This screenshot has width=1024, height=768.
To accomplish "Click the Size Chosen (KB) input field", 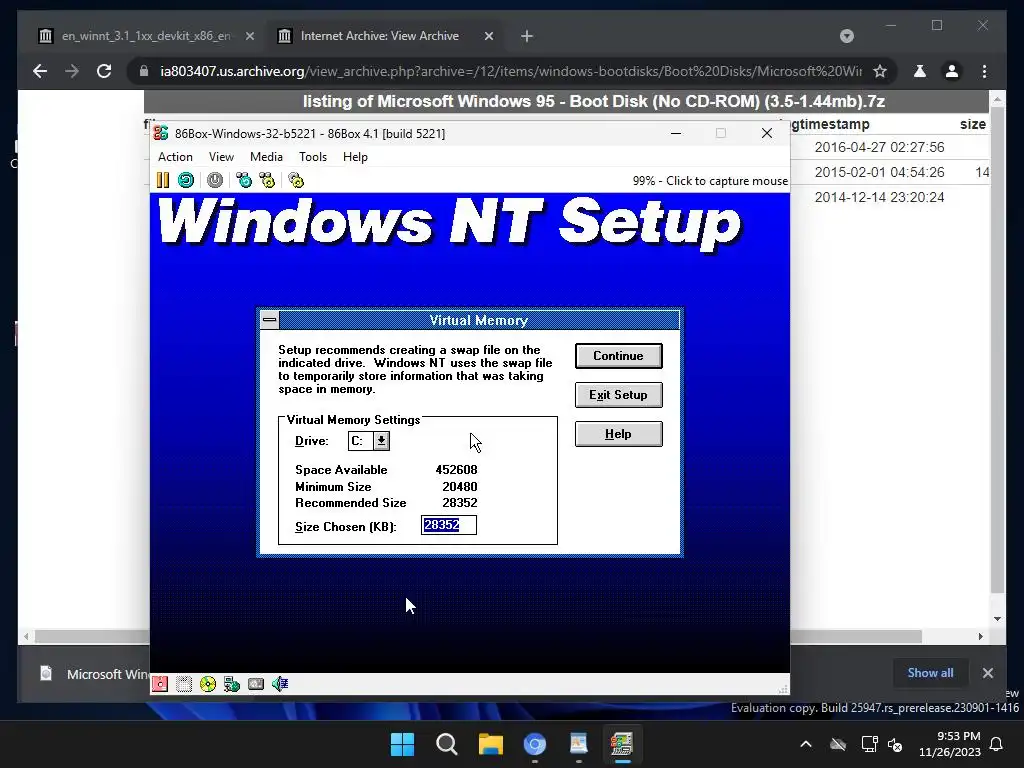I will (449, 525).
